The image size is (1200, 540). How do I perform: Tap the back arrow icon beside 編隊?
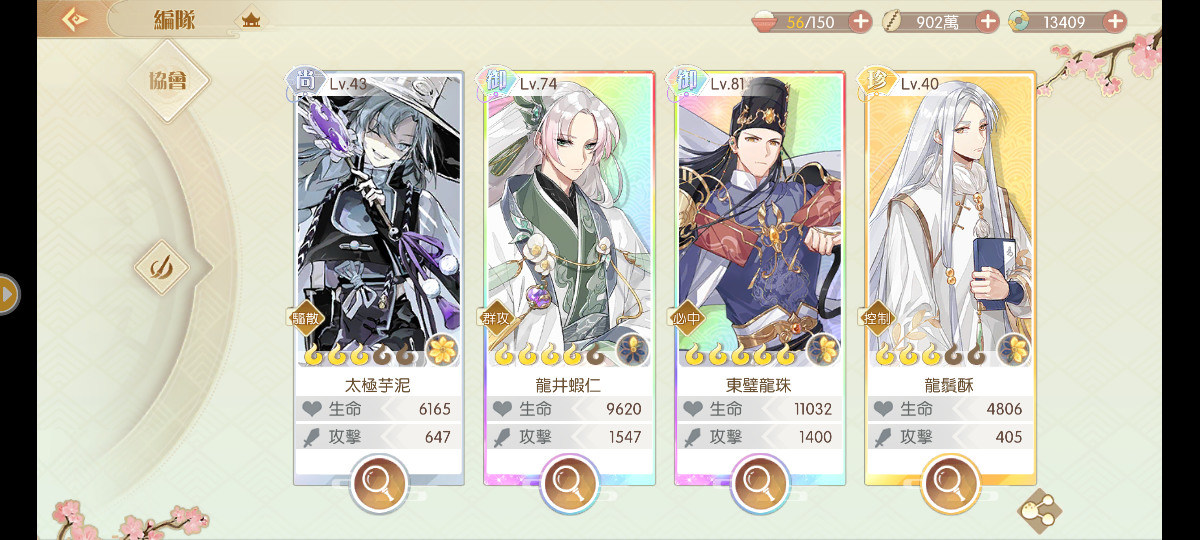pyautogui.click(x=75, y=20)
